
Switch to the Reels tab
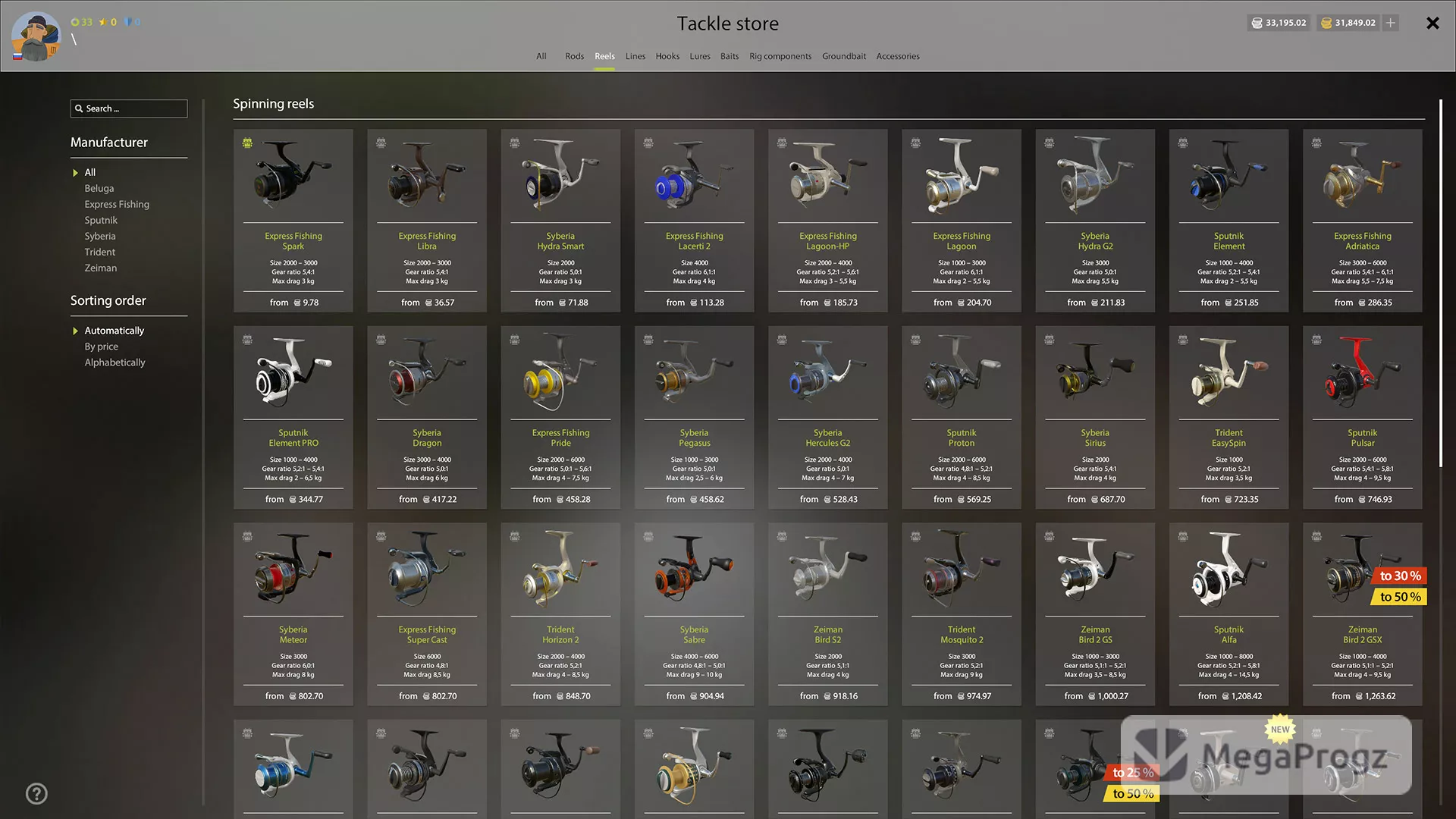604,56
